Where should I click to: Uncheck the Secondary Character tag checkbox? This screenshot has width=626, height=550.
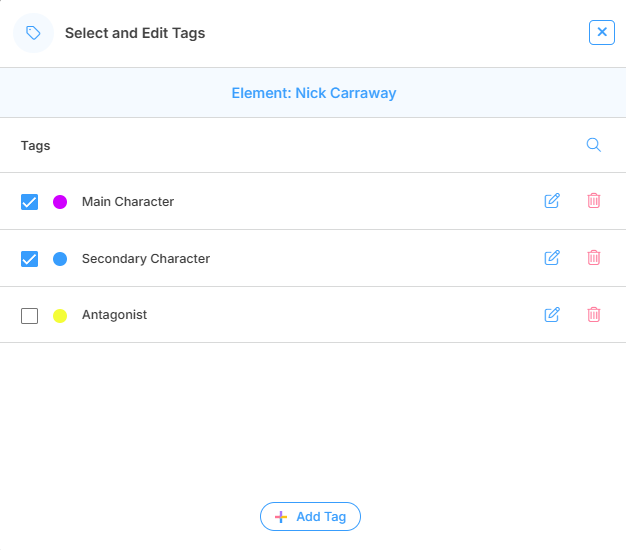30,259
